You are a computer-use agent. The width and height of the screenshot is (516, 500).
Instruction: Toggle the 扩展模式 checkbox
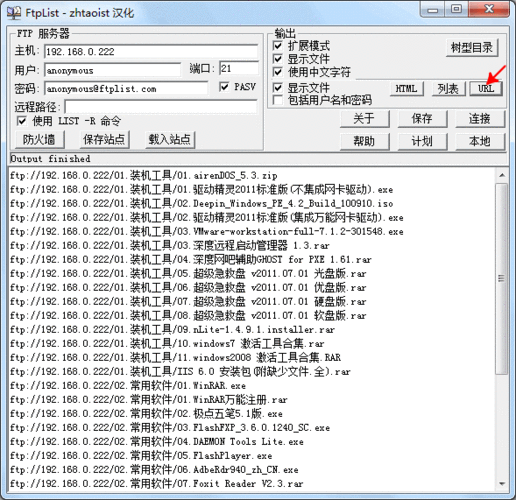coord(278,45)
